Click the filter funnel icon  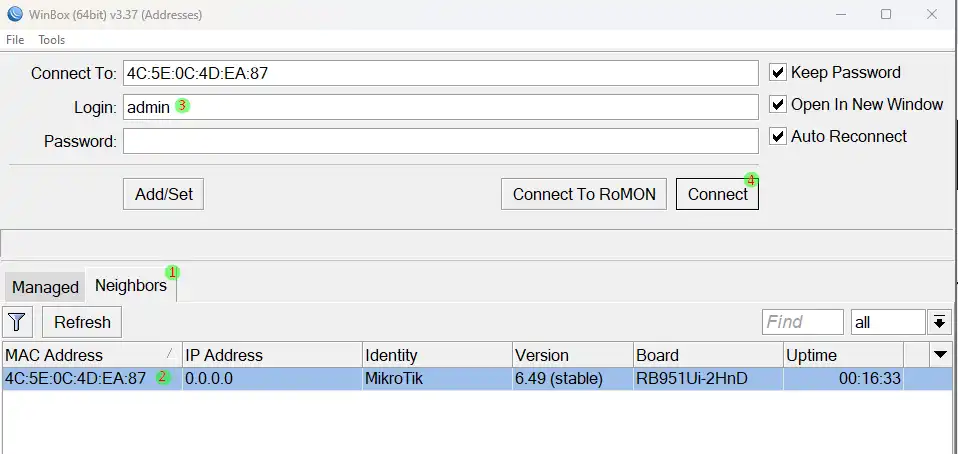pos(19,322)
